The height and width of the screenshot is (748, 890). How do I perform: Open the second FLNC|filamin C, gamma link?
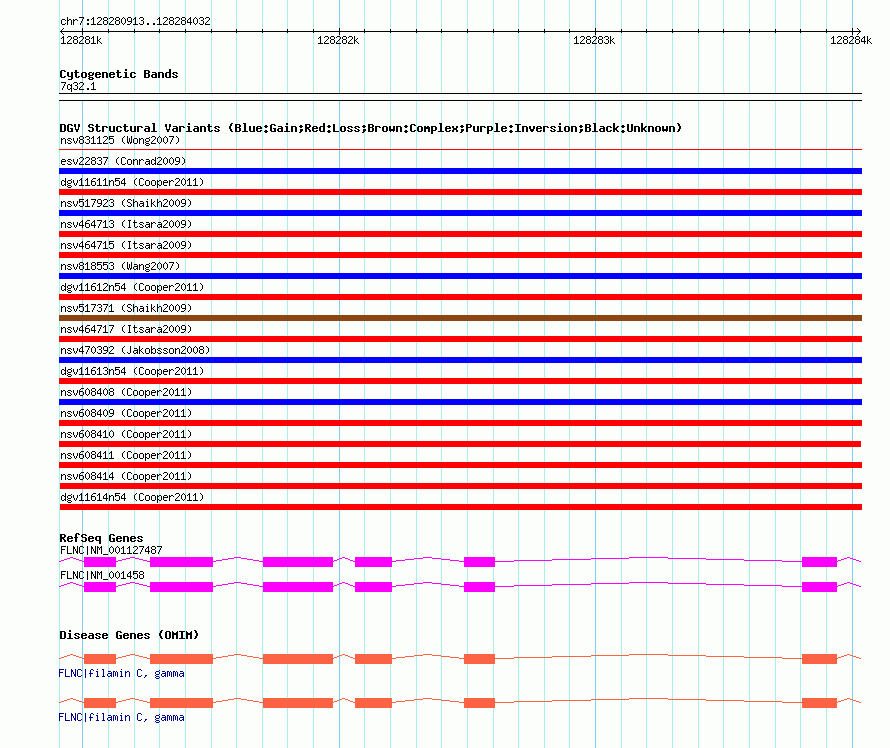(121, 717)
